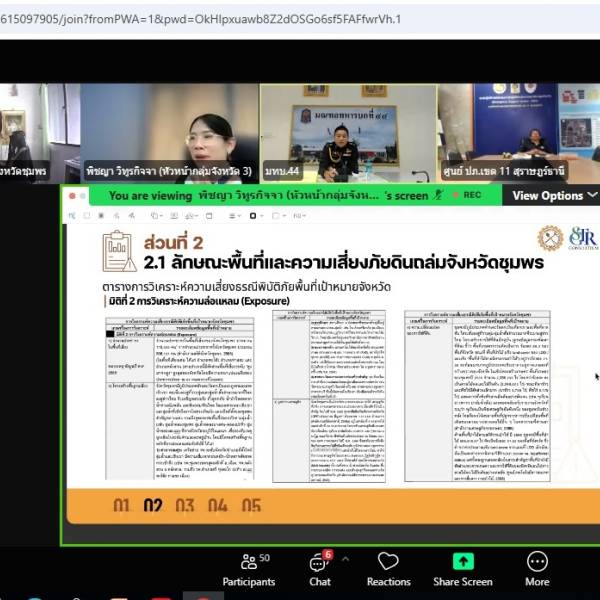The image size is (600, 600).
Task: Open the More options menu
Action: click(x=537, y=569)
